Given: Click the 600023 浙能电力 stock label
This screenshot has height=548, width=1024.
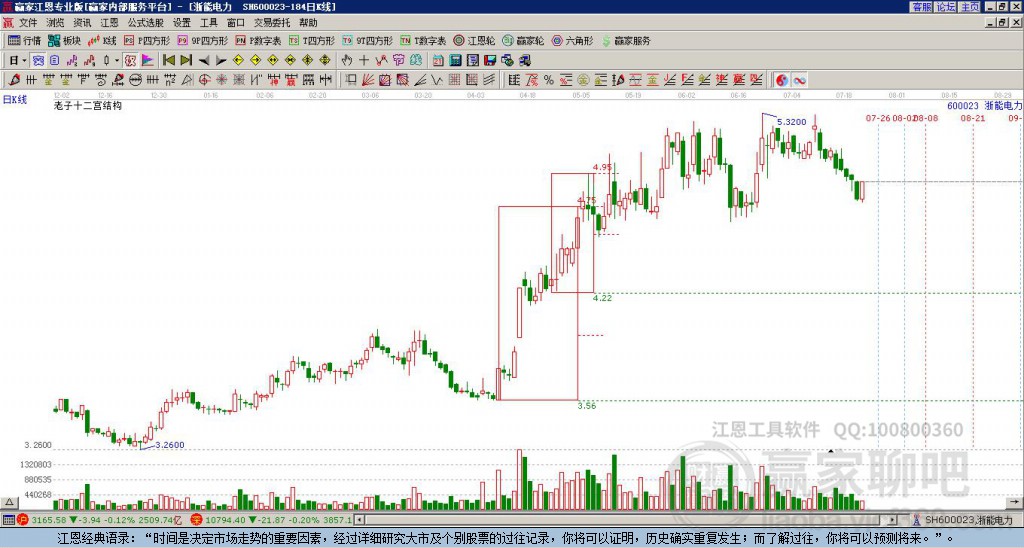Looking at the screenshot, I should pyautogui.click(x=985, y=106).
